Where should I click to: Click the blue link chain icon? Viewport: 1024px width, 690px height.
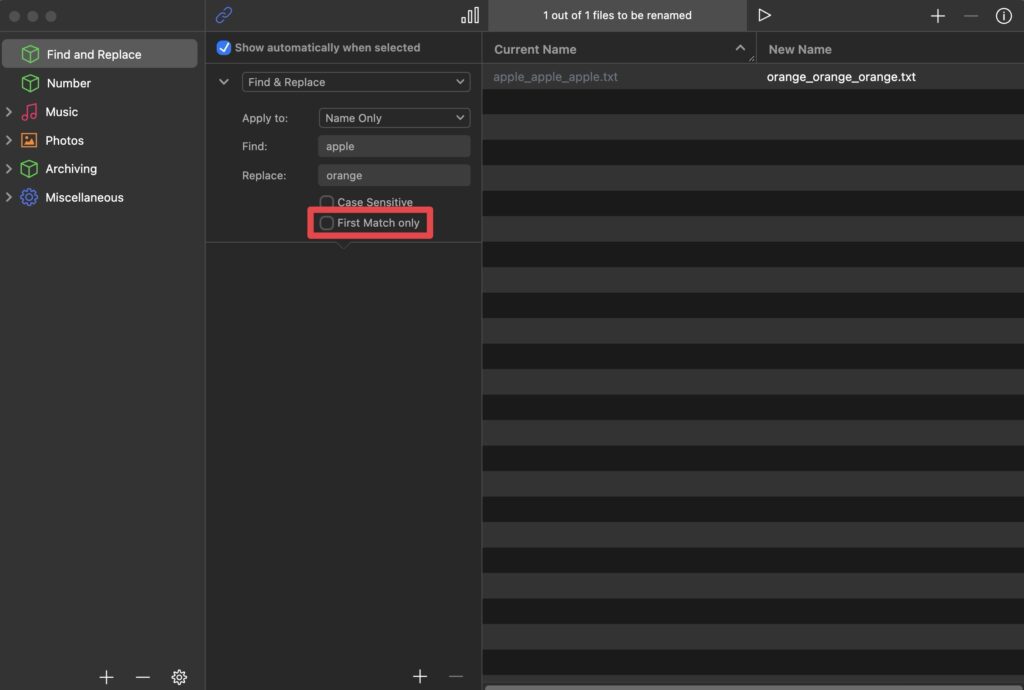point(224,15)
